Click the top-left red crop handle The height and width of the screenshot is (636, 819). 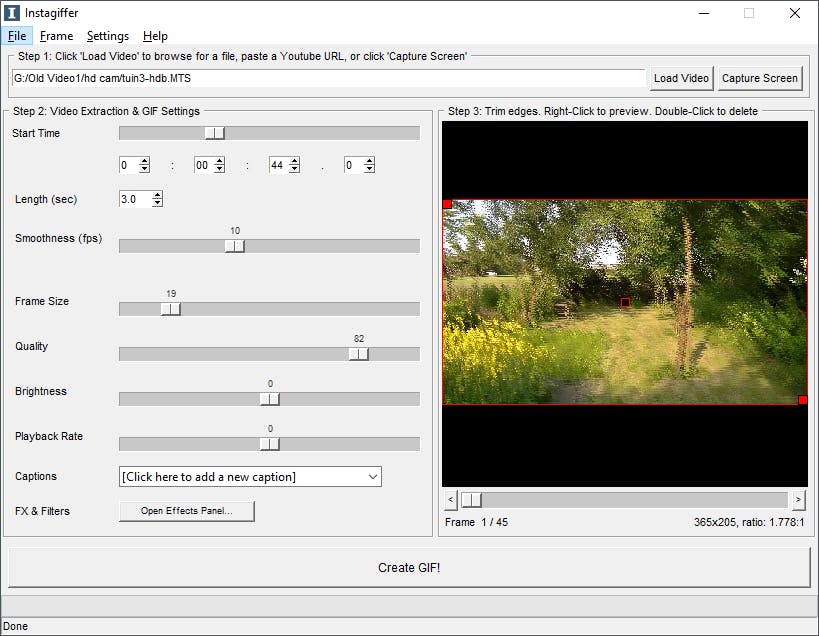tap(447, 204)
